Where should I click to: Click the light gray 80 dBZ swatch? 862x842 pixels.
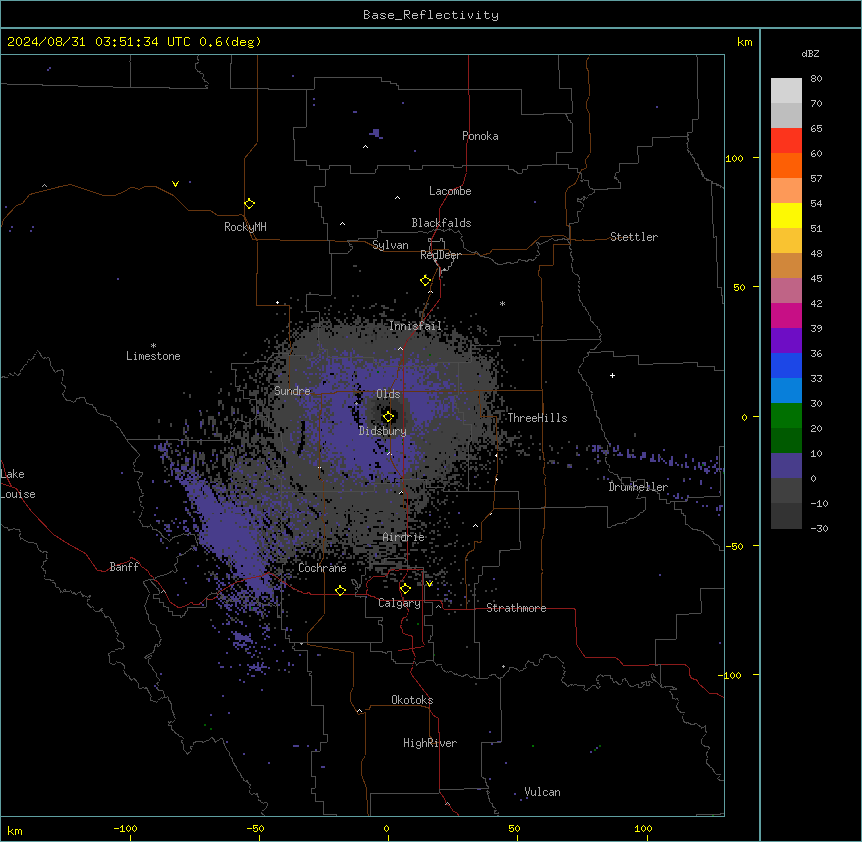click(786, 90)
